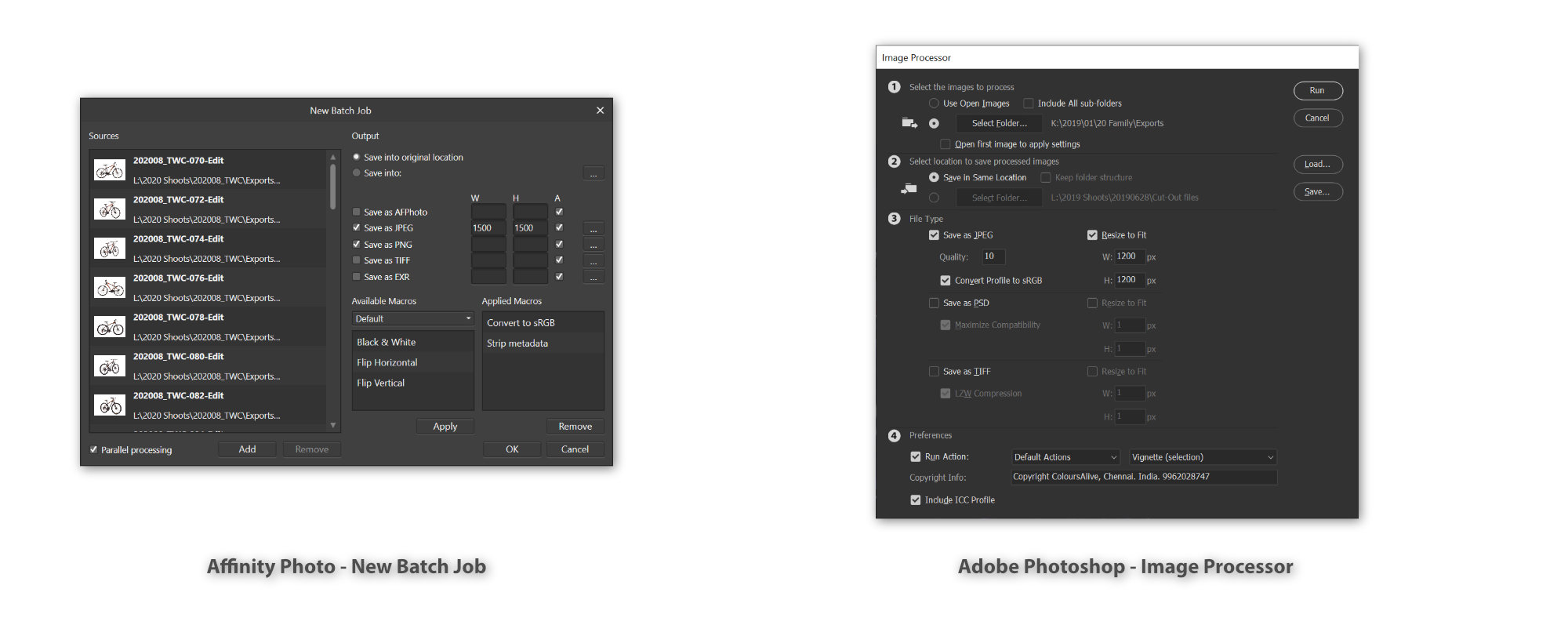Click Remove under Applied Macros
1568x625 pixels.
[x=575, y=427]
